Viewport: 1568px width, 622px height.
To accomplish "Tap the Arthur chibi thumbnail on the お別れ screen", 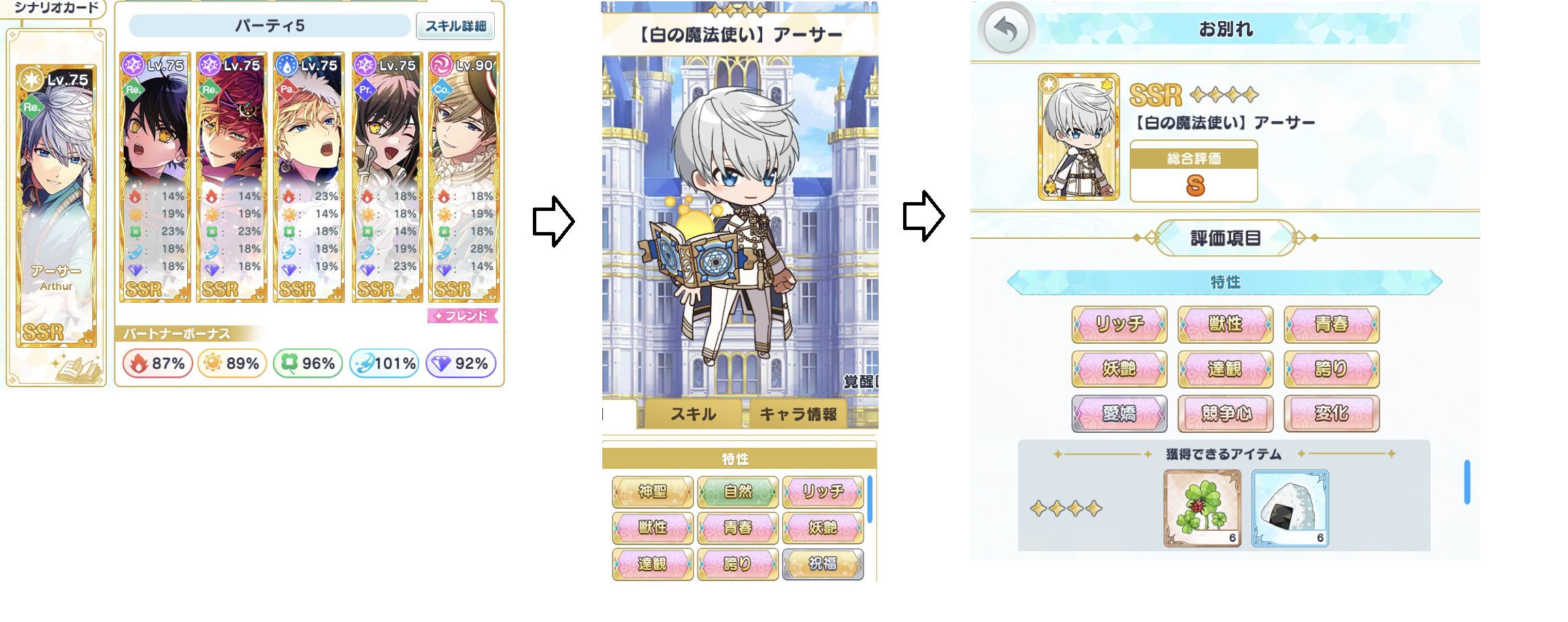I will (1079, 137).
